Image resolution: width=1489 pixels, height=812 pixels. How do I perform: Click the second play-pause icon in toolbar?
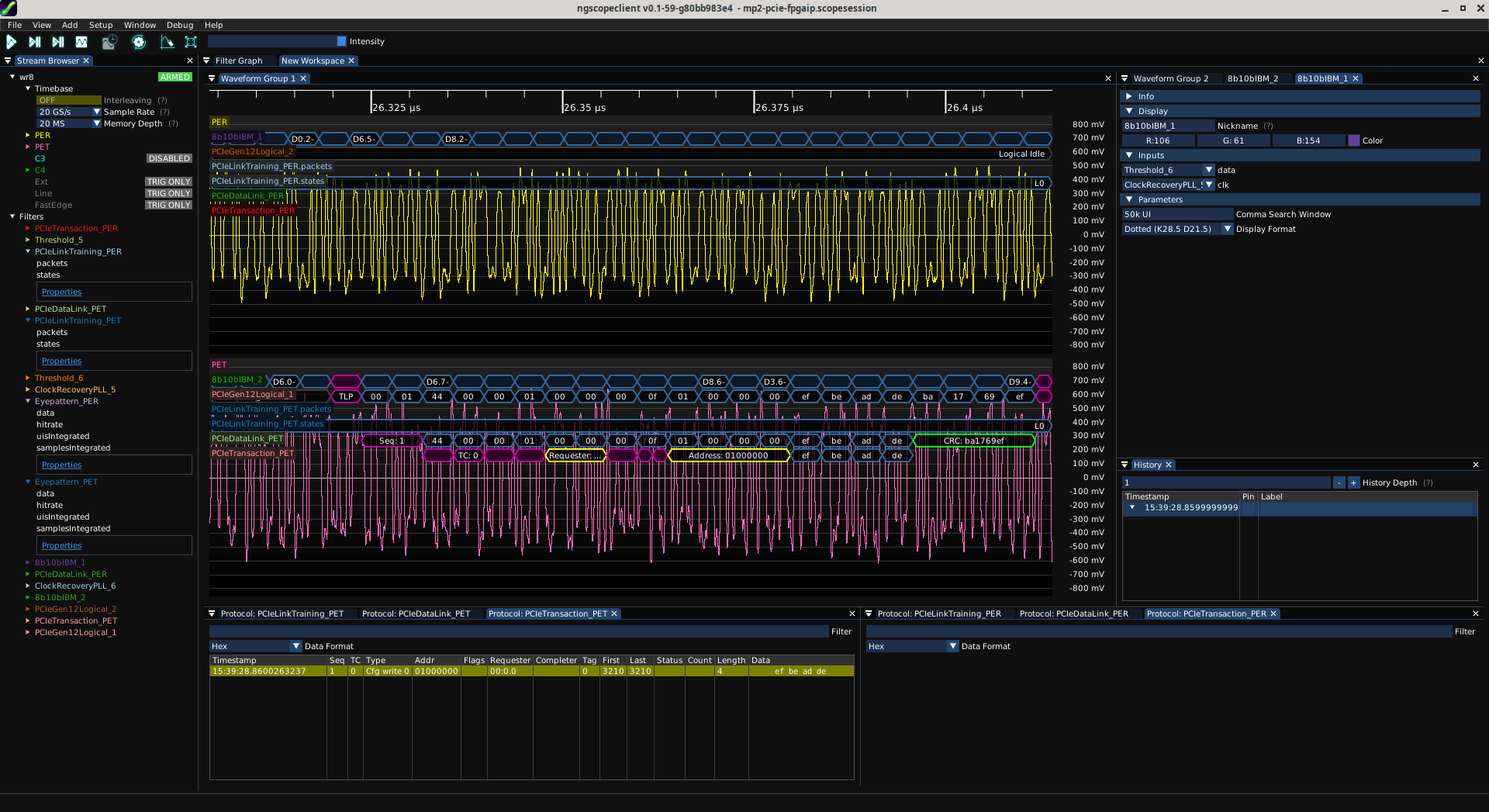35,42
